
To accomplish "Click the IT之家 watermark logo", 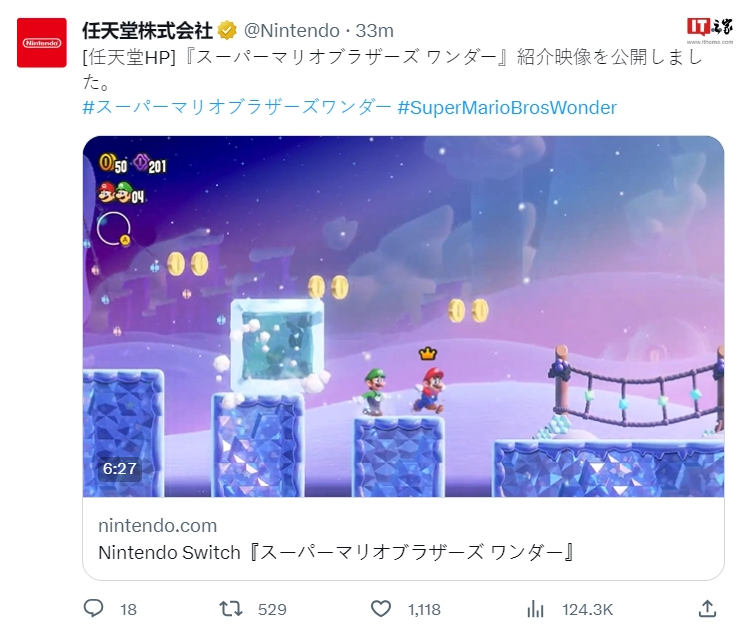I will click(710, 30).
